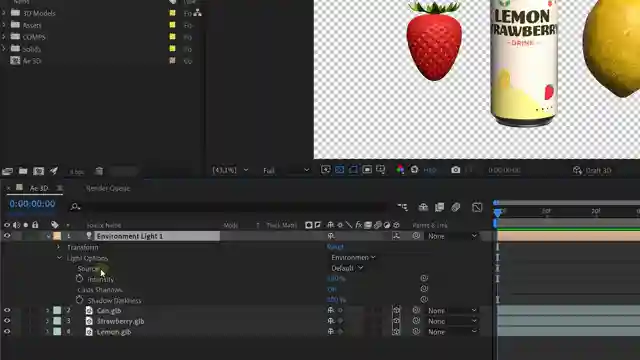Screen dimensions: 640x360
Task: Take a snapshot with the camera icon
Action: [x=456, y=170]
